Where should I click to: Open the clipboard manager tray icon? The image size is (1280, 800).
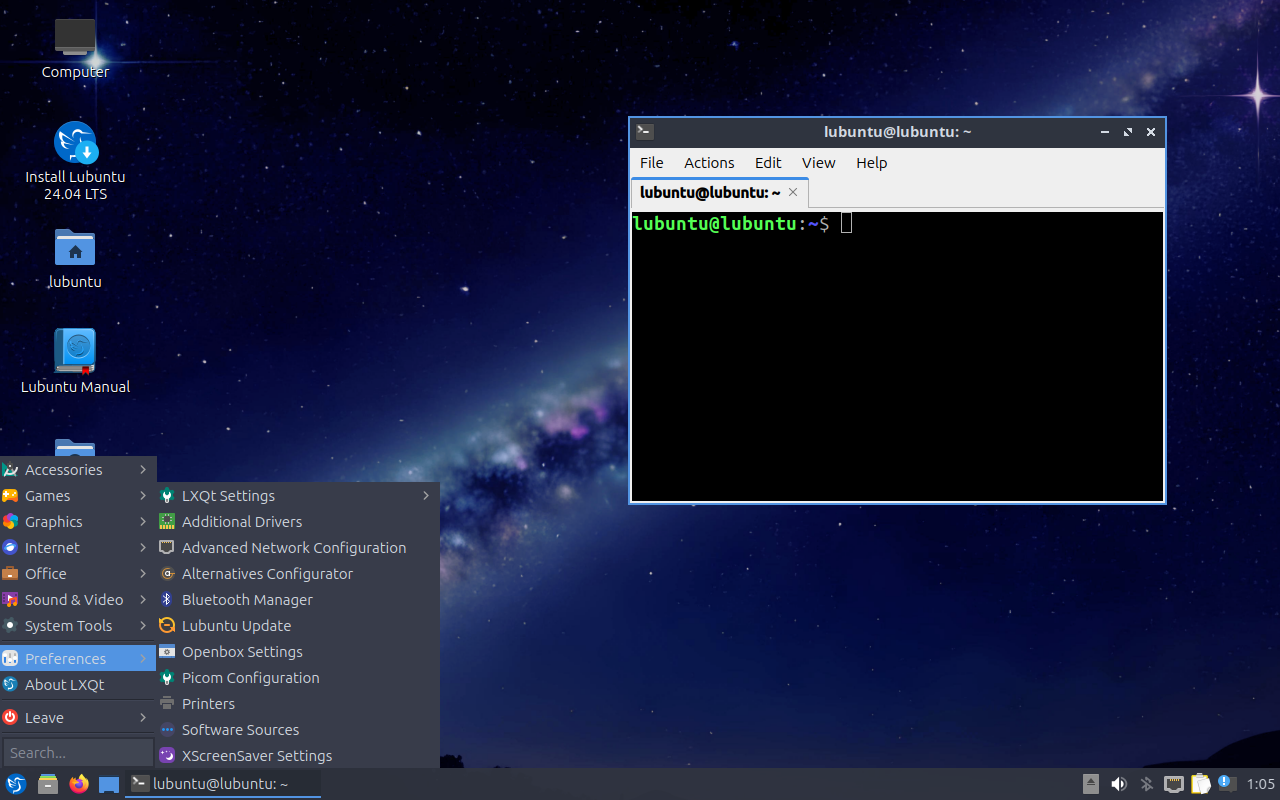(1201, 784)
